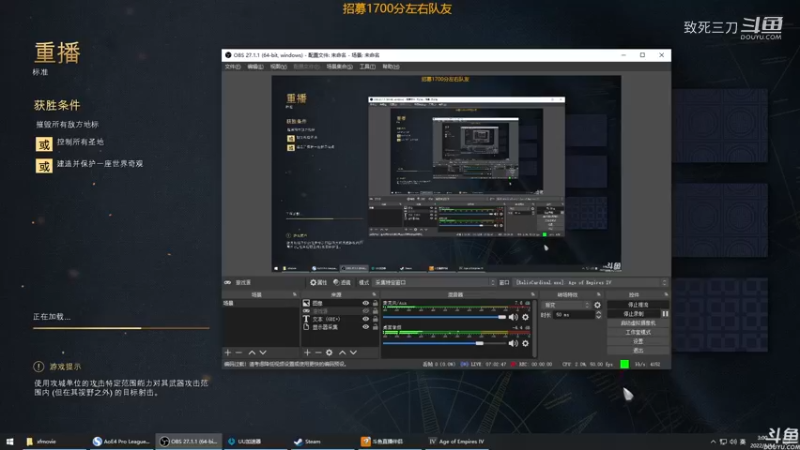Move scene down with the Scenes panel down arrow
This screenshot has height=450, width=800.
pyautogui.click(x=263, y=353)
